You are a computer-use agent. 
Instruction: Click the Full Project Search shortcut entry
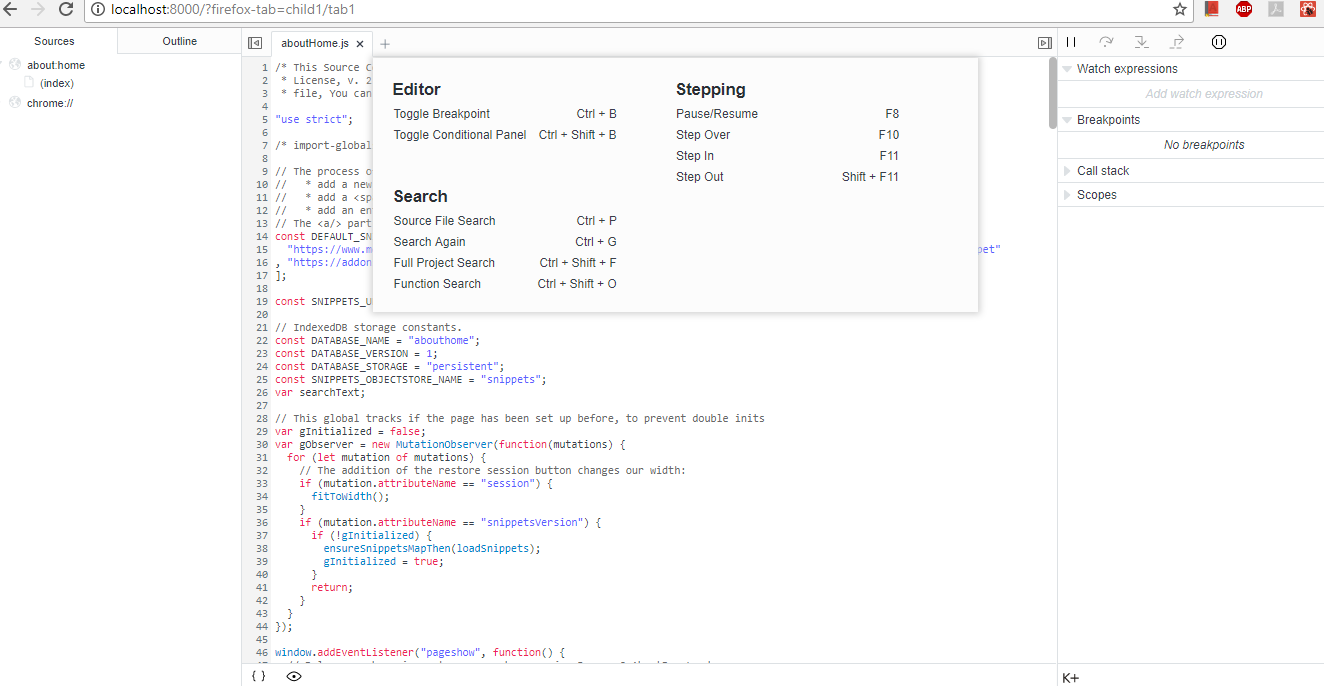tap(505, 263)
